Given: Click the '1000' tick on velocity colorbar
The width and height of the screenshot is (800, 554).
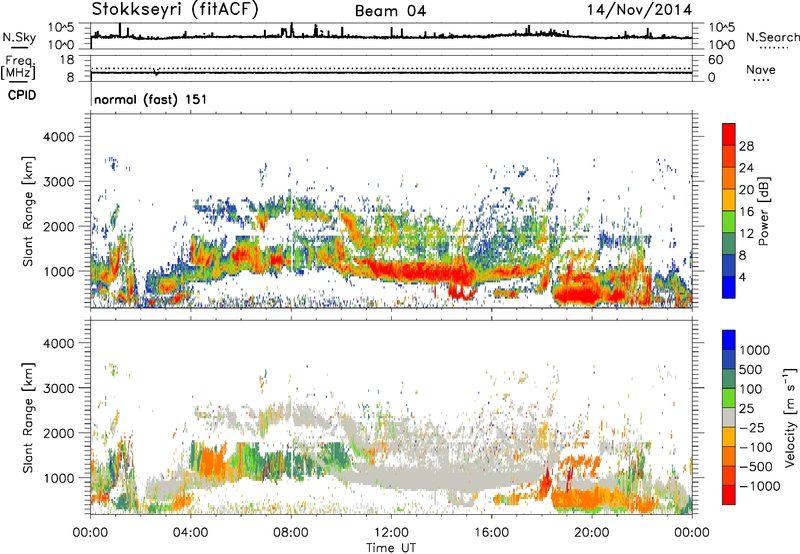Looking at the screenshot, I should click(x=755, y=350).
